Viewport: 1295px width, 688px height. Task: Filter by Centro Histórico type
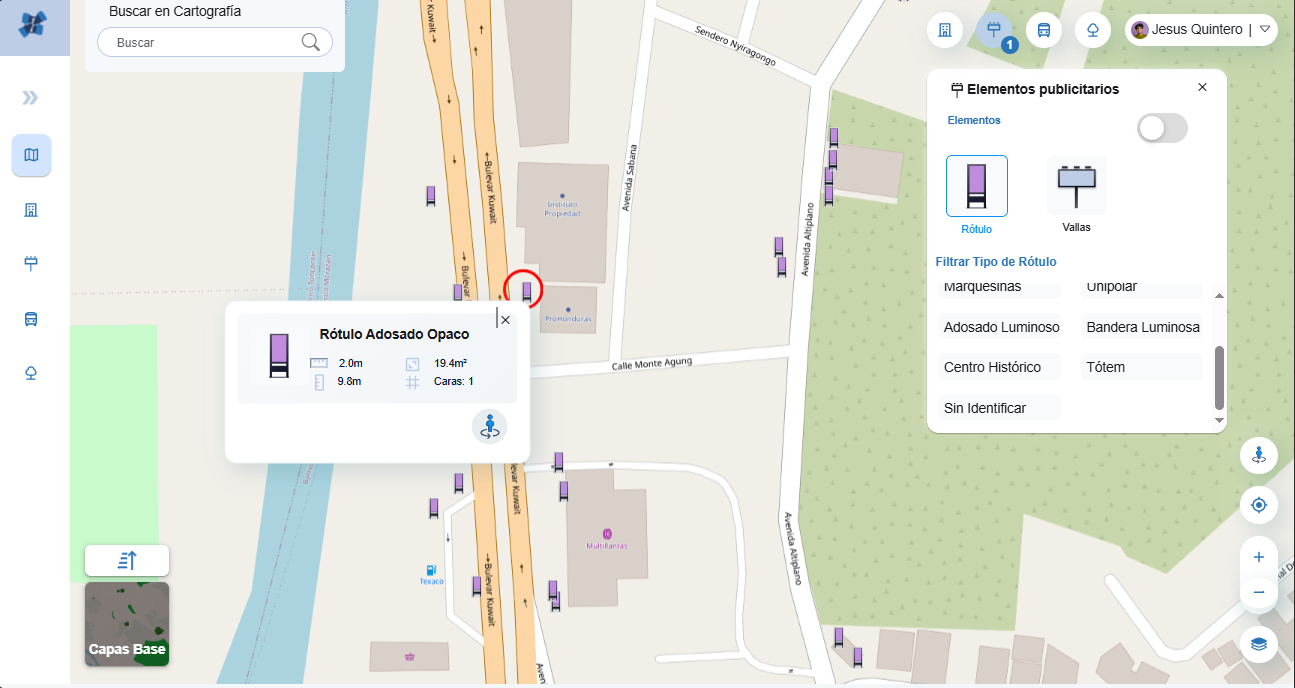click(992, 367)
